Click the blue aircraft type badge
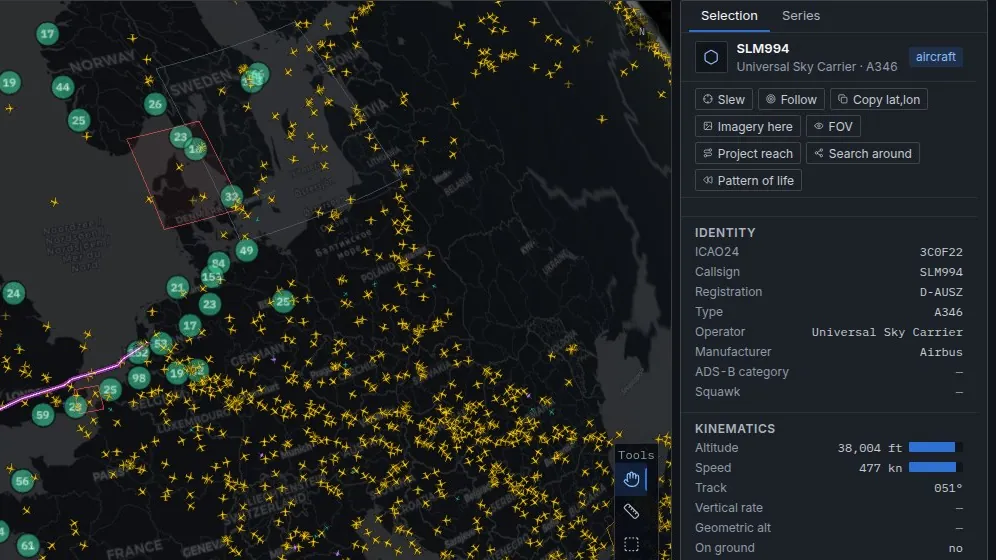 click(935, 57)
